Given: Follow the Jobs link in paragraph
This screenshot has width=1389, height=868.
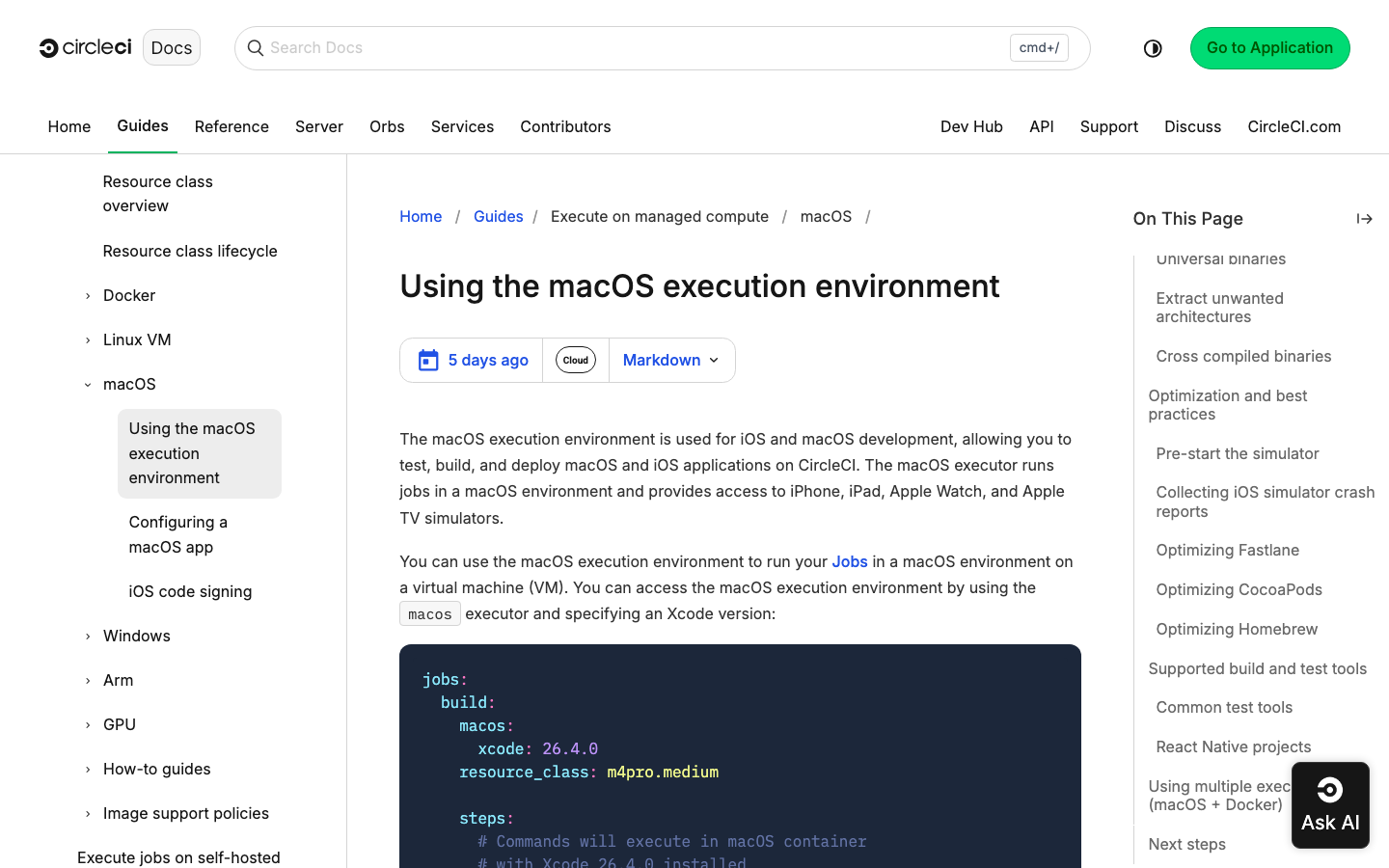Looking at the screenshot, I should 850,561.
